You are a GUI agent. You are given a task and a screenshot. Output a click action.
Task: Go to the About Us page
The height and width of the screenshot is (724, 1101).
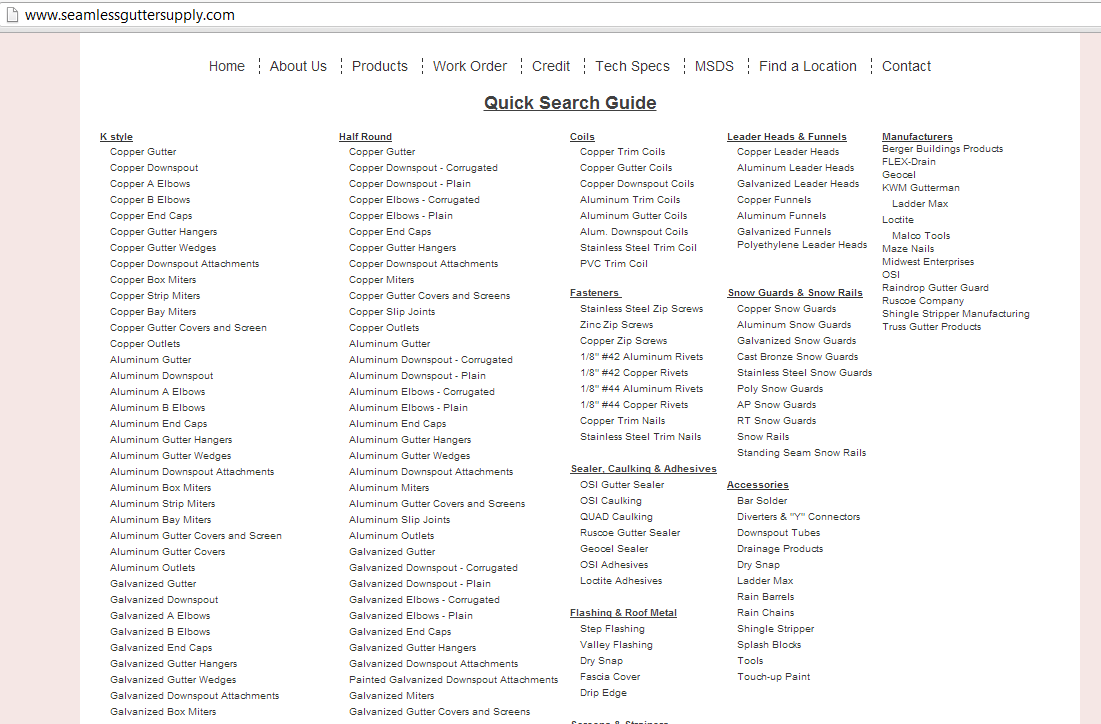click(298, 66)
